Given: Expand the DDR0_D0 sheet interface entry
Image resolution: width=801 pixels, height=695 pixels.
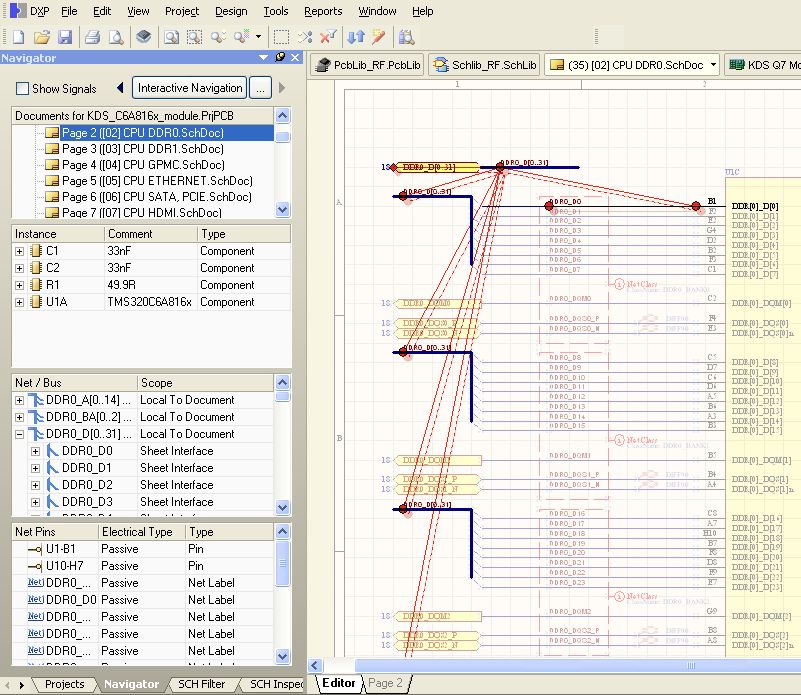Looking at the screenshot, I should (36, 451).
